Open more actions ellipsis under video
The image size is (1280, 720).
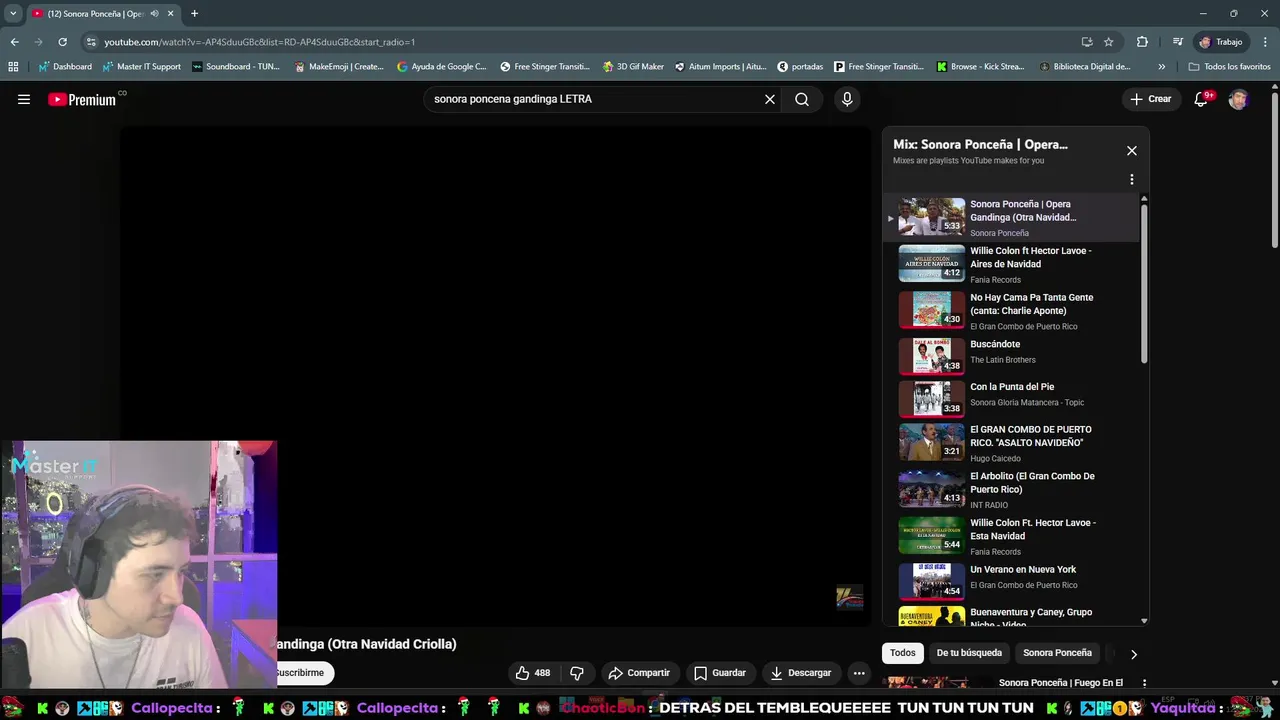pos(859,673)
